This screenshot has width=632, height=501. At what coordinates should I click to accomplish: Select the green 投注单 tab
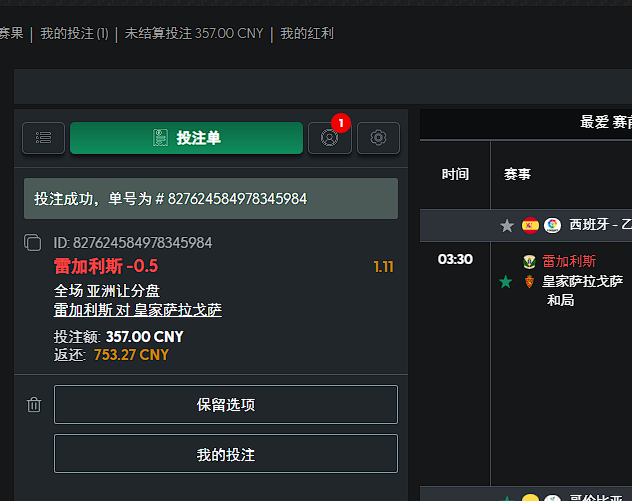click(x=186, y=138)
